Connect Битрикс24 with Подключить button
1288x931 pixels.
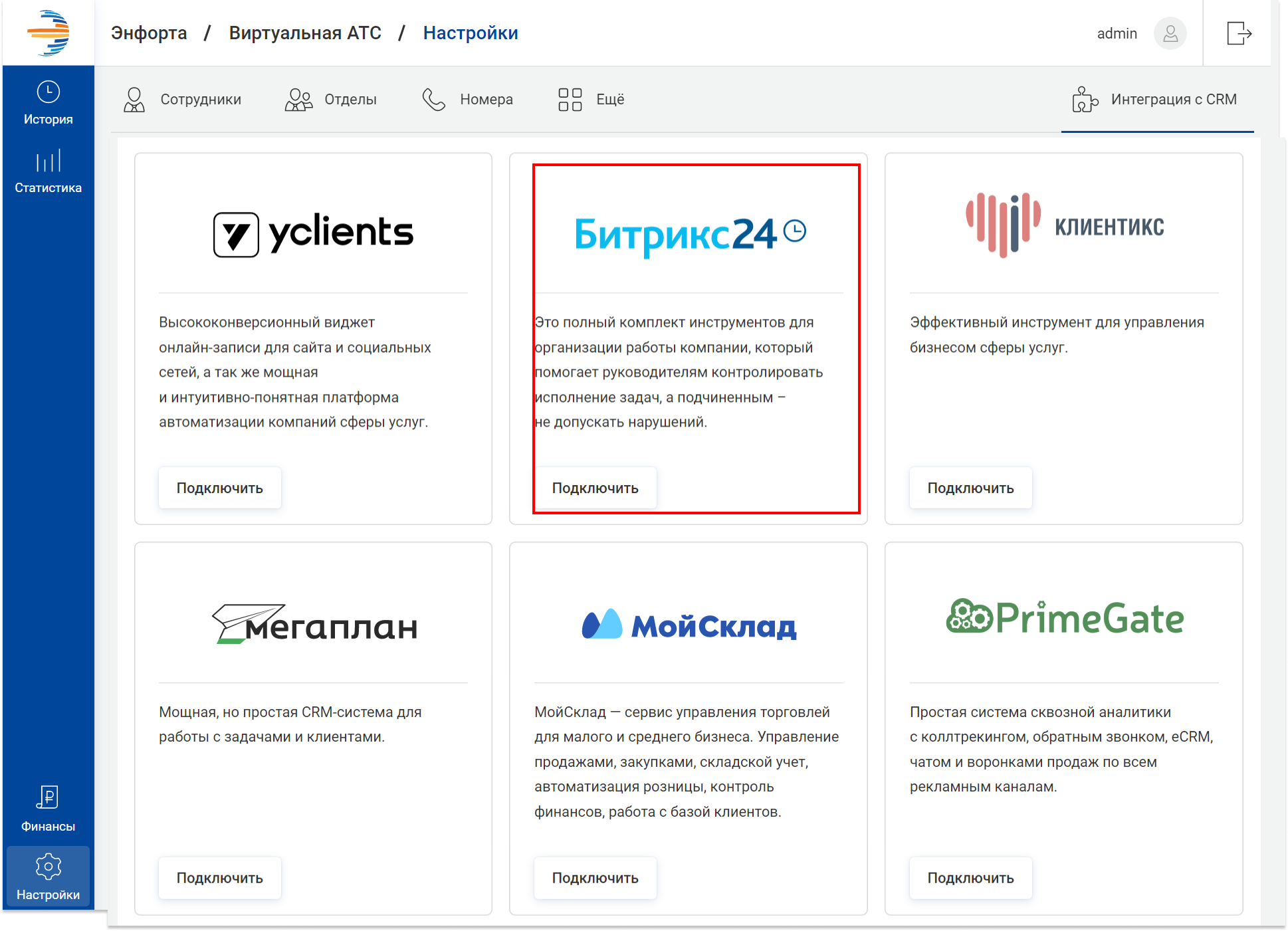pyautogui.click(x=595, y=488)
